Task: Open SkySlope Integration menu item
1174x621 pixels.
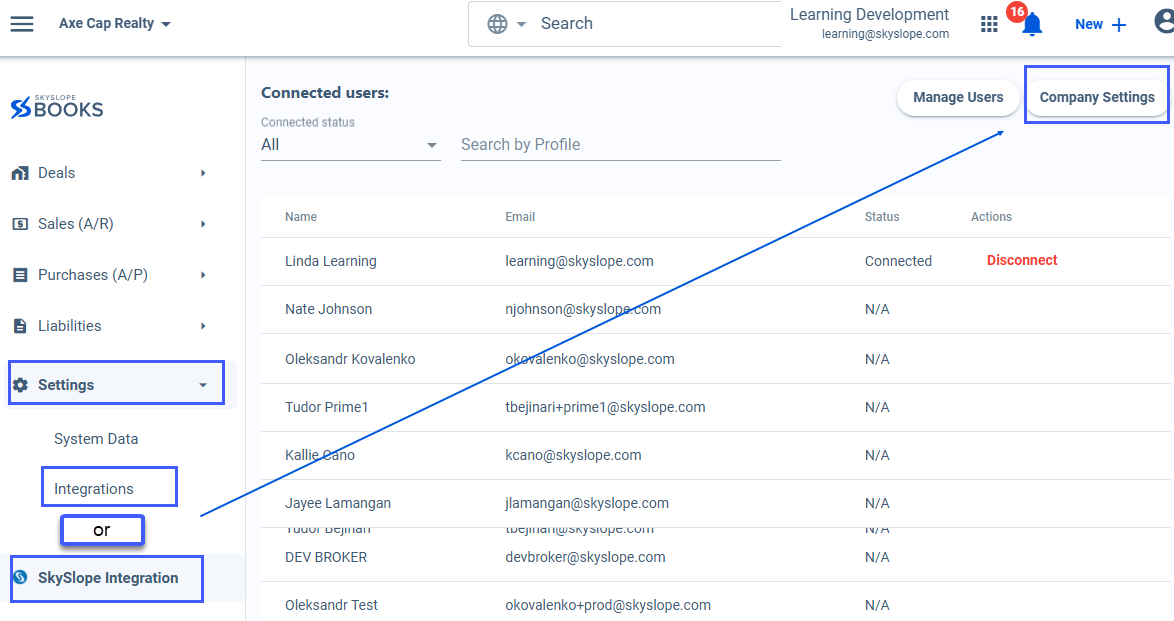Action: tap(107, 578)
